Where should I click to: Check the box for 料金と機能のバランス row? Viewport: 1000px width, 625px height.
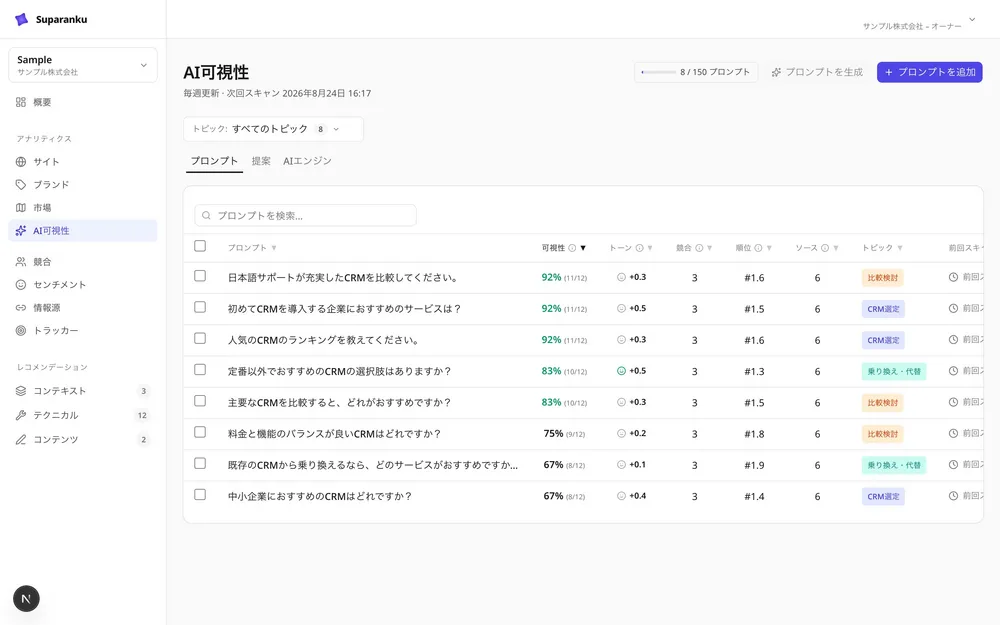[200, 432]
